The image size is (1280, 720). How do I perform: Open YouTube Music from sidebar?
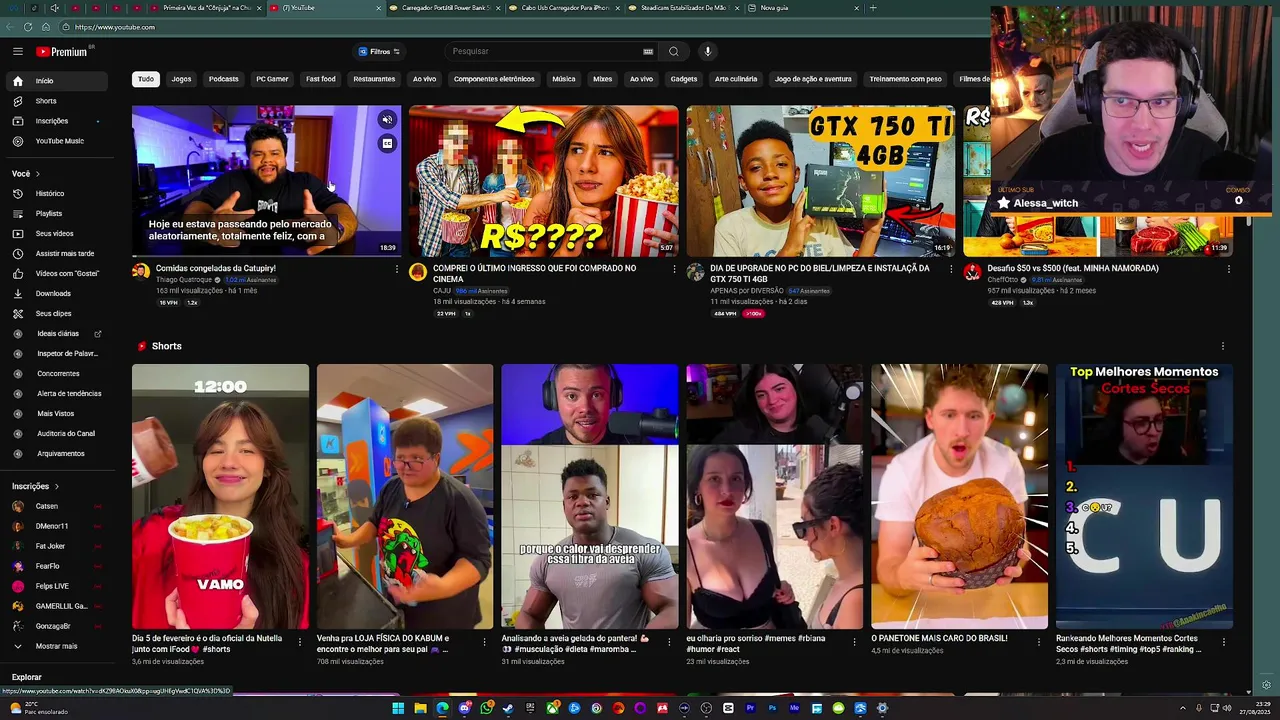coord(56,141)
